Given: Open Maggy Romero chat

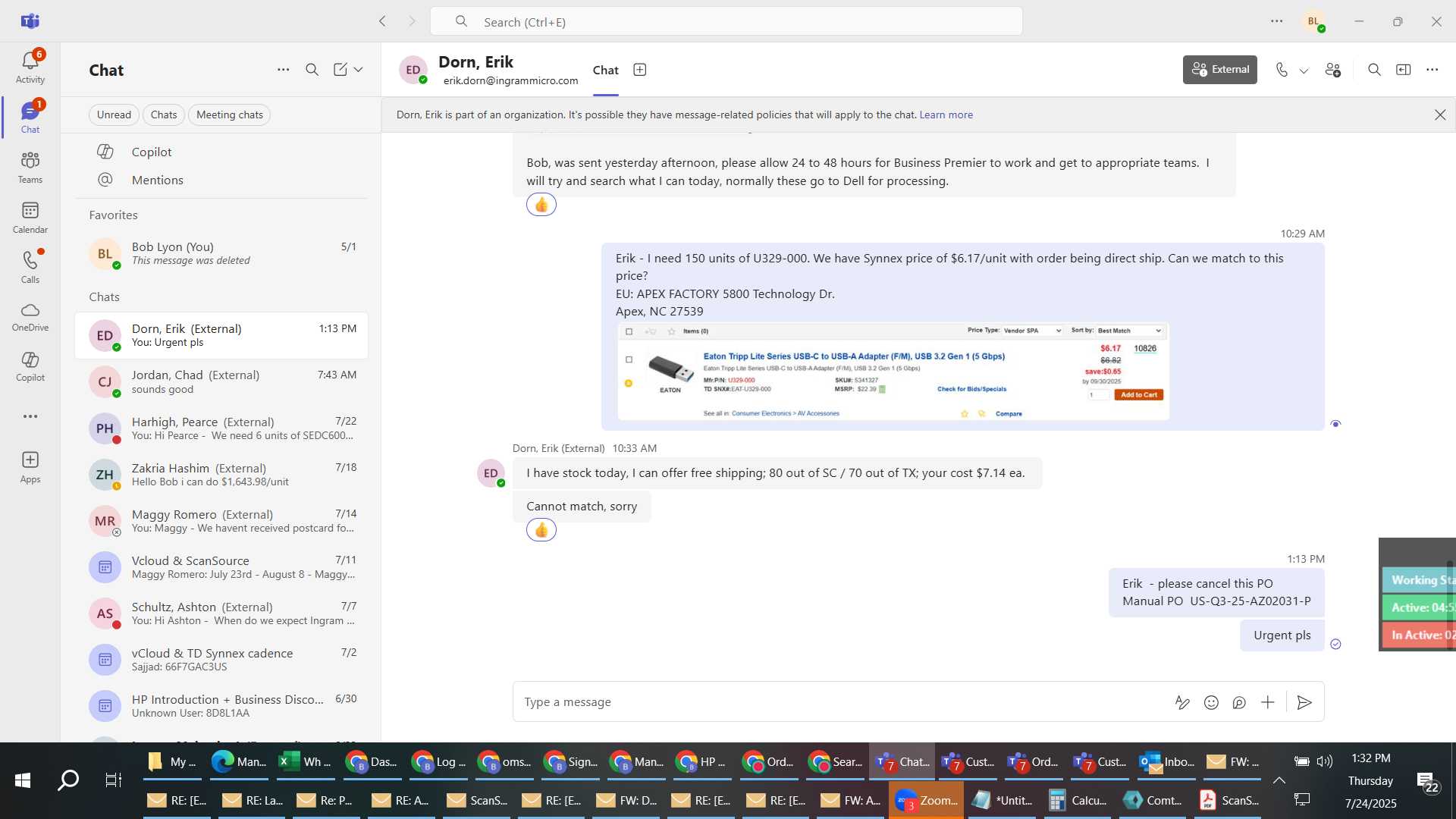Looking at the screenshot, I should pyautogui.click(x=221, y=520).
